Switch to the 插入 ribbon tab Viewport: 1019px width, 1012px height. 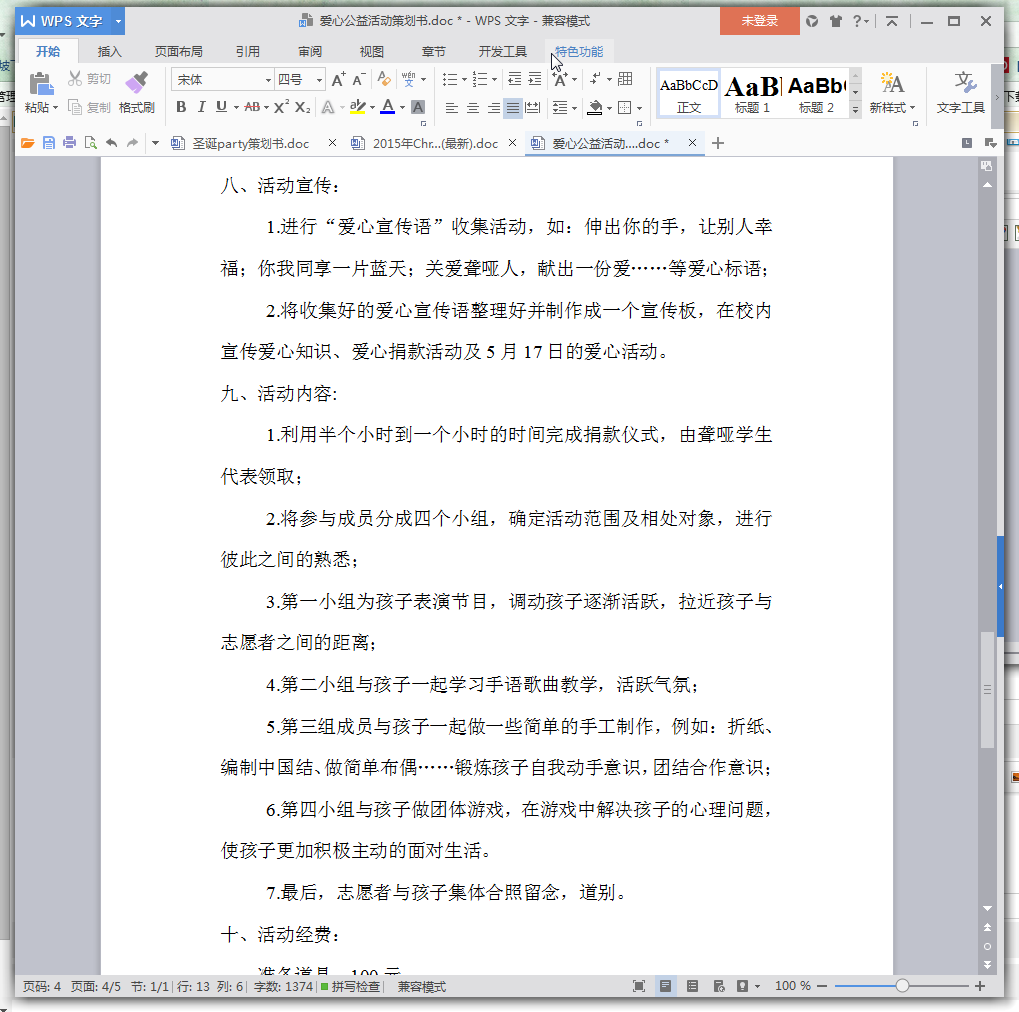109,51
